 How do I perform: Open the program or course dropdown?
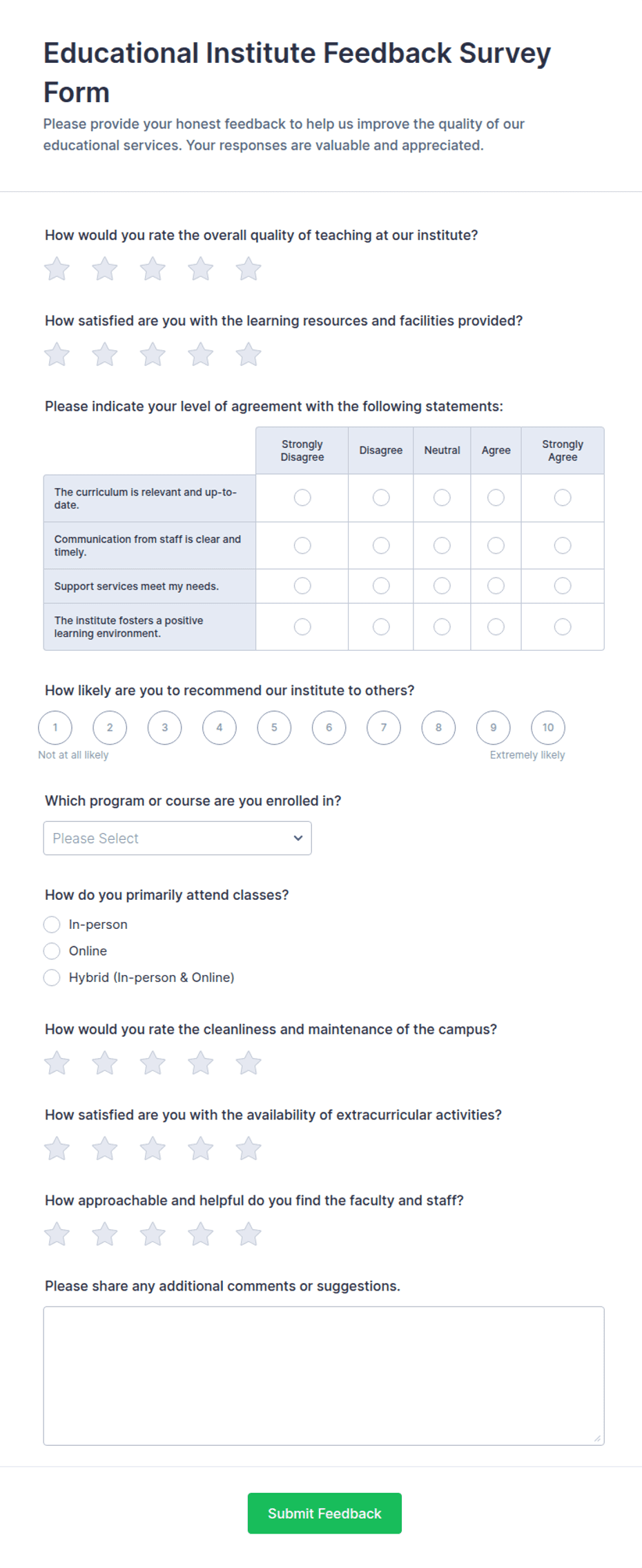pyautogui.click(x=177, y=838)
